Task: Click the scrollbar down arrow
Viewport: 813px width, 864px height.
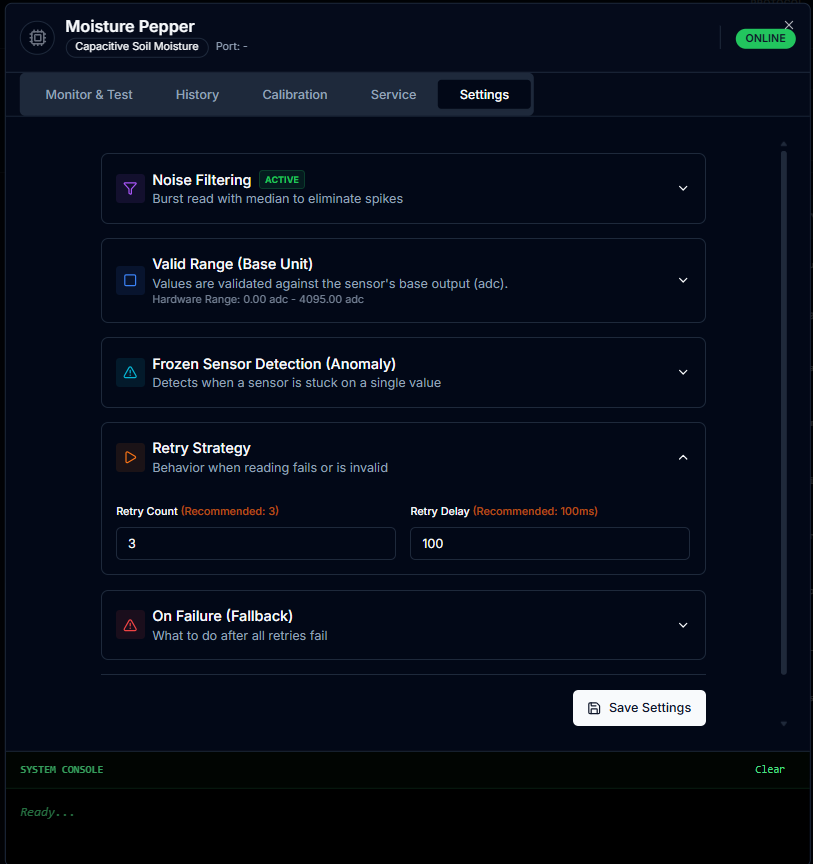Action: [x=784, y=724]
